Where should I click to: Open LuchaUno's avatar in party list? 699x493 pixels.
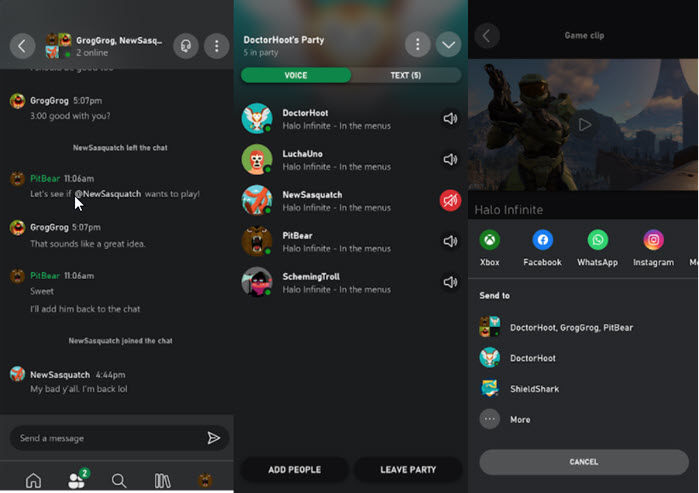click(x=257, y=160)
